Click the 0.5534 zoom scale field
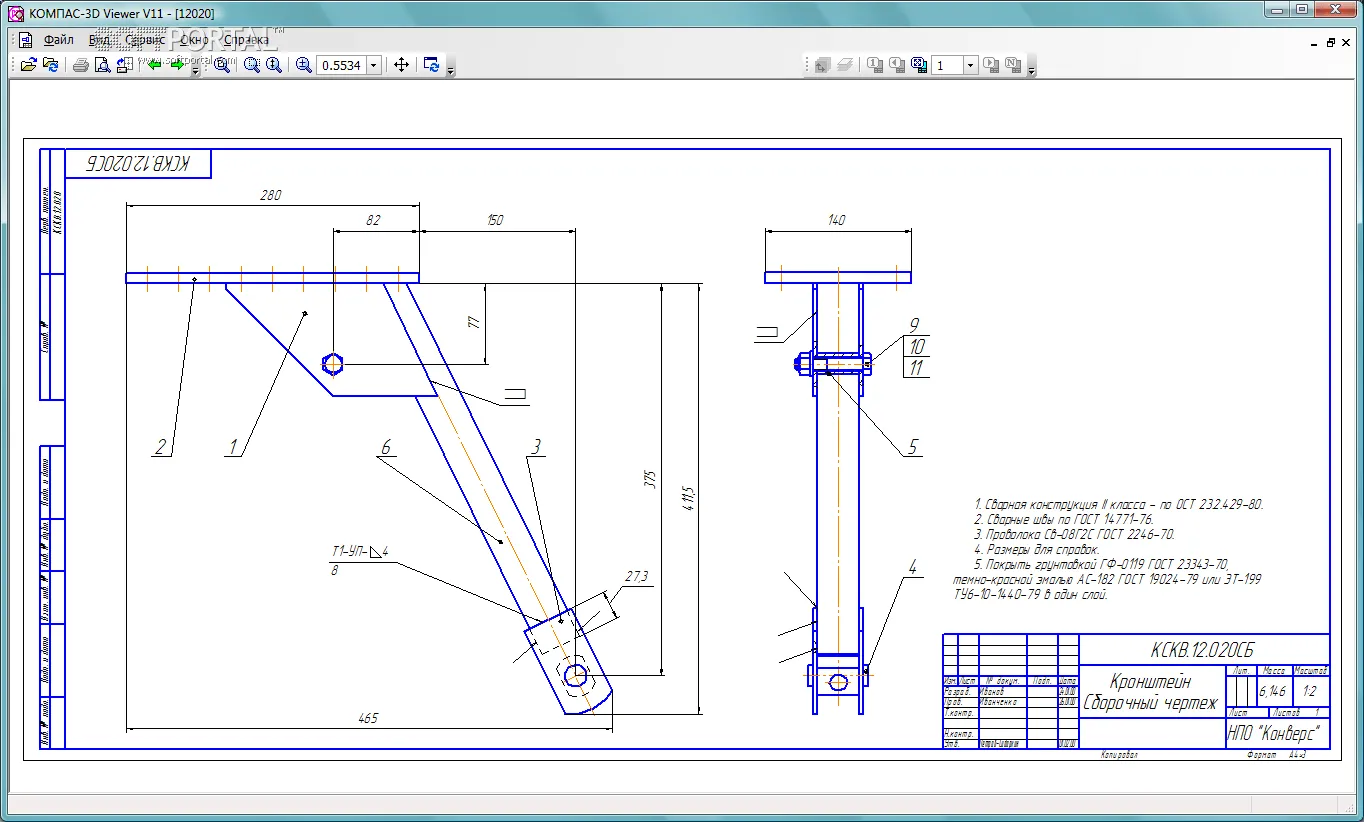This screenshot has width=1364, height=822. [x=341, y=65]
